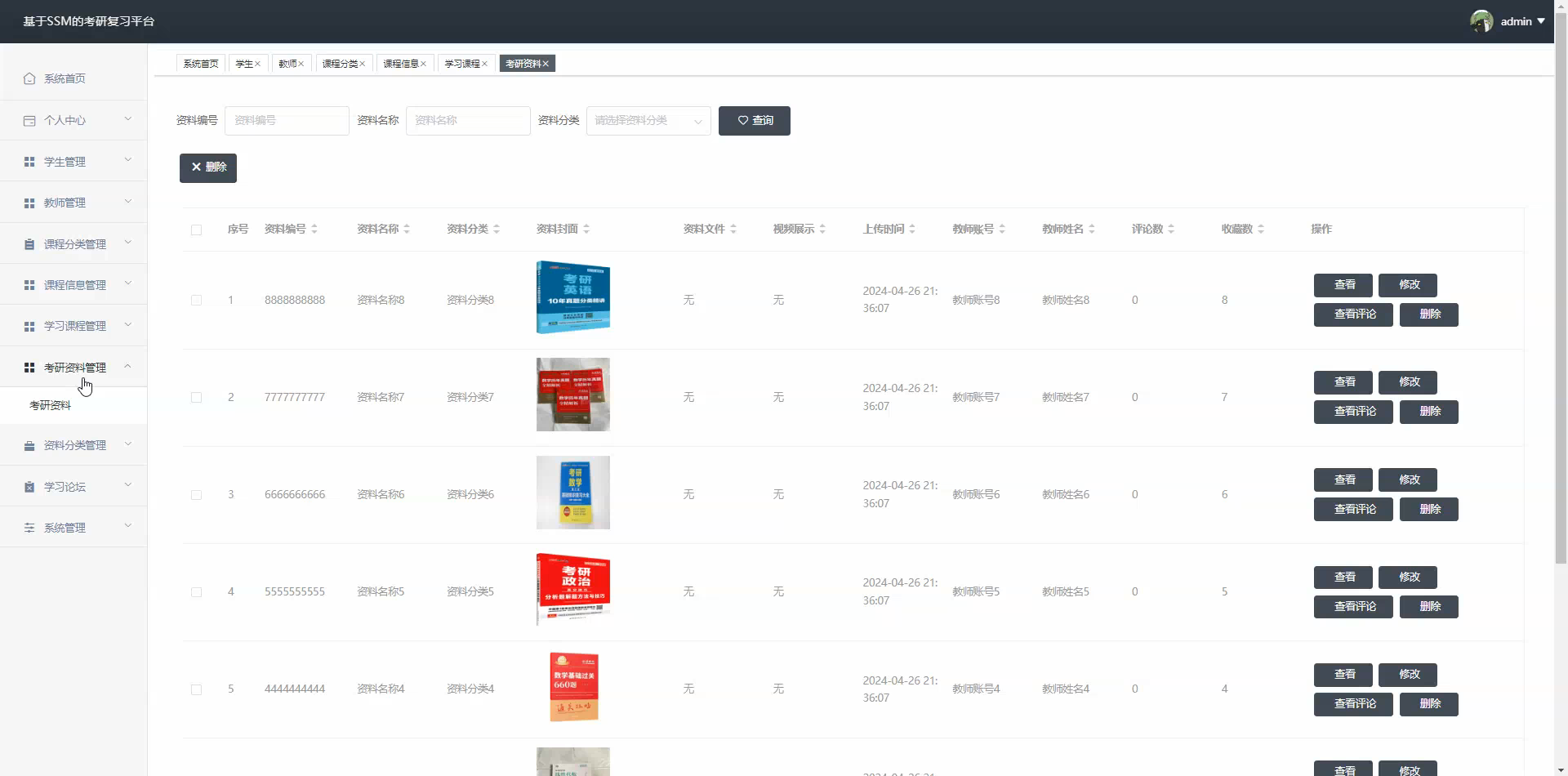Sort by 收藏数 column arrows

[1261, 229]
